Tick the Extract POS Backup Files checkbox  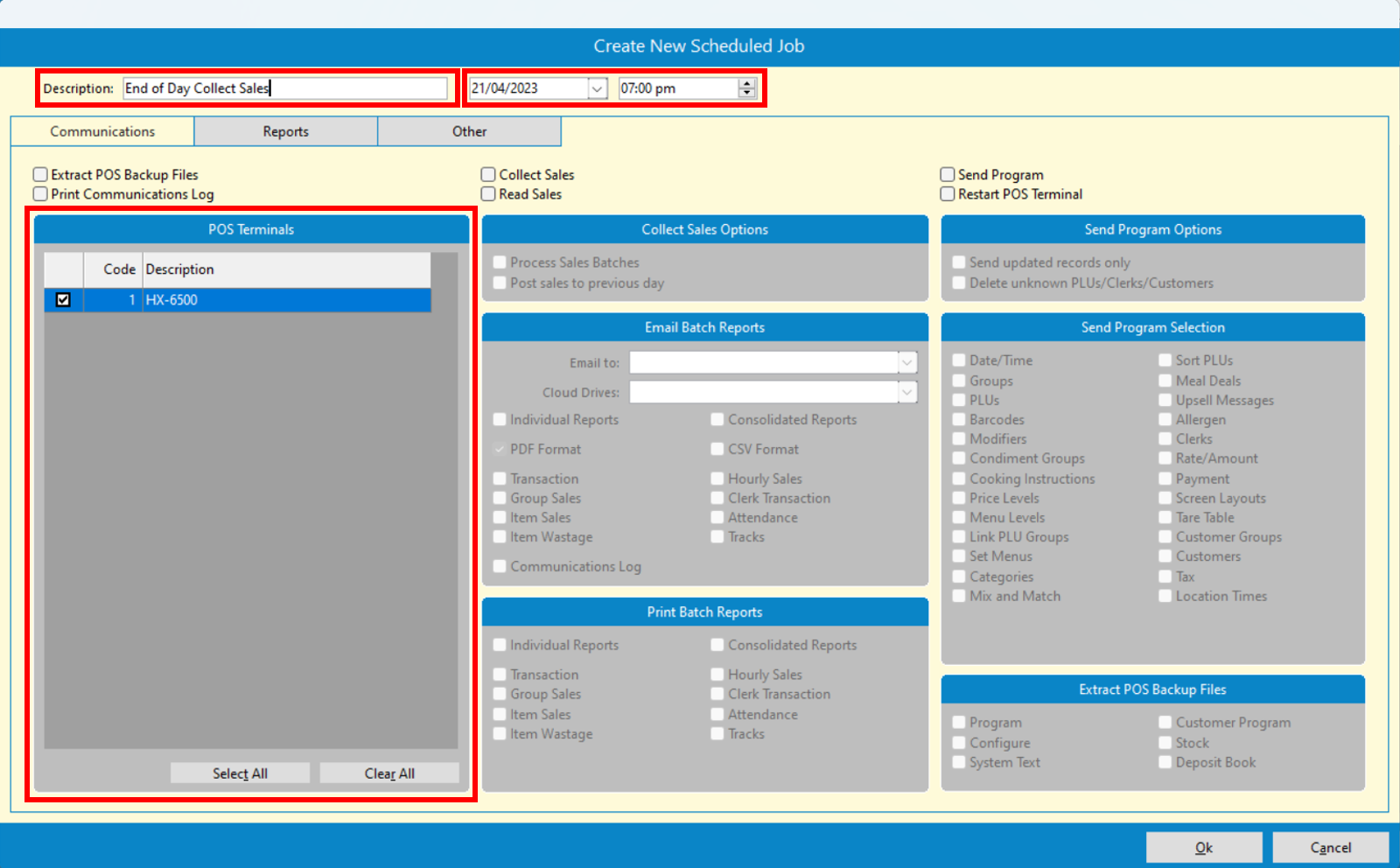tap(40, 175)
